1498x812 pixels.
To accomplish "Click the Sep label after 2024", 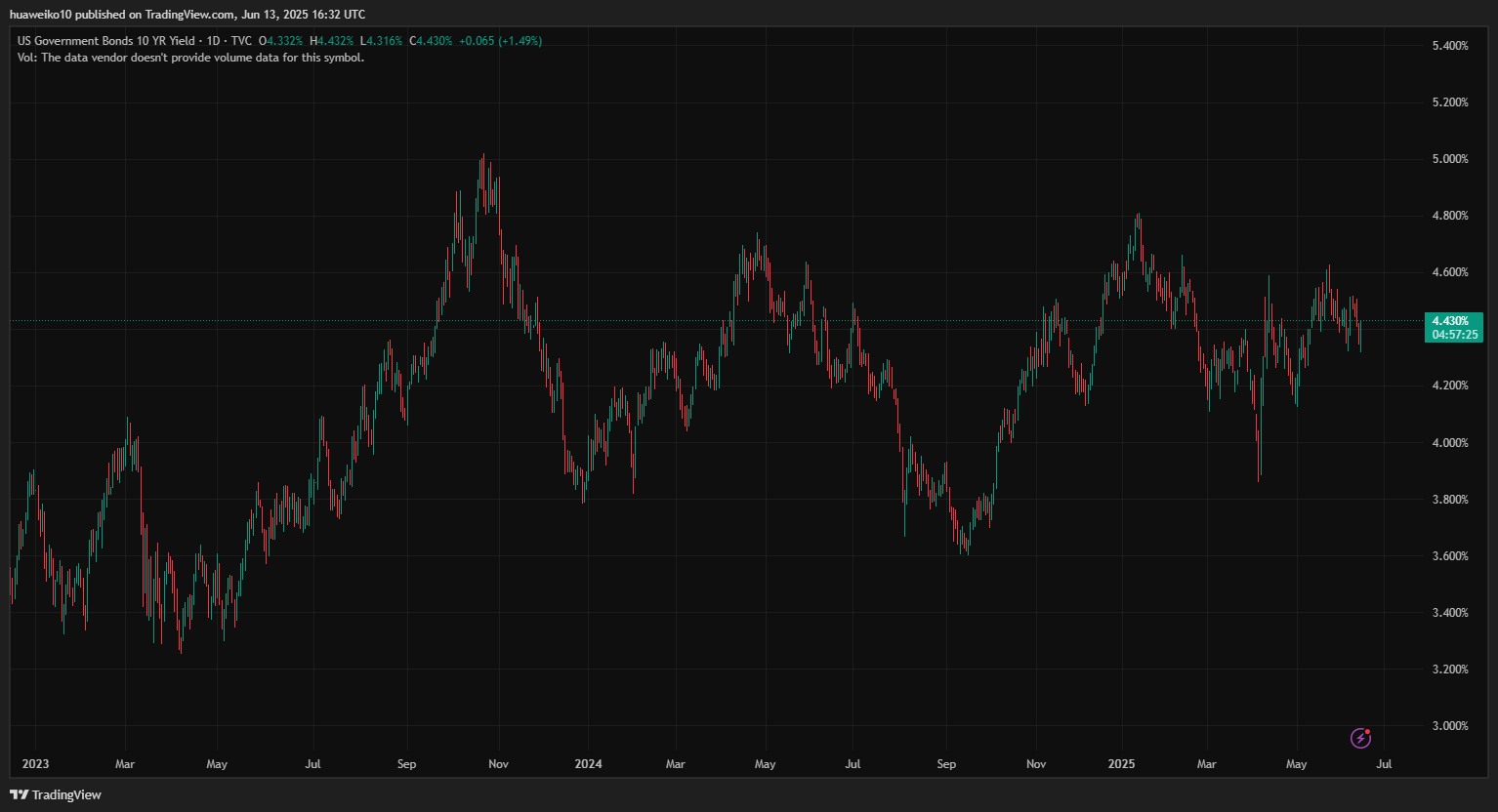I will click(946, 764).
